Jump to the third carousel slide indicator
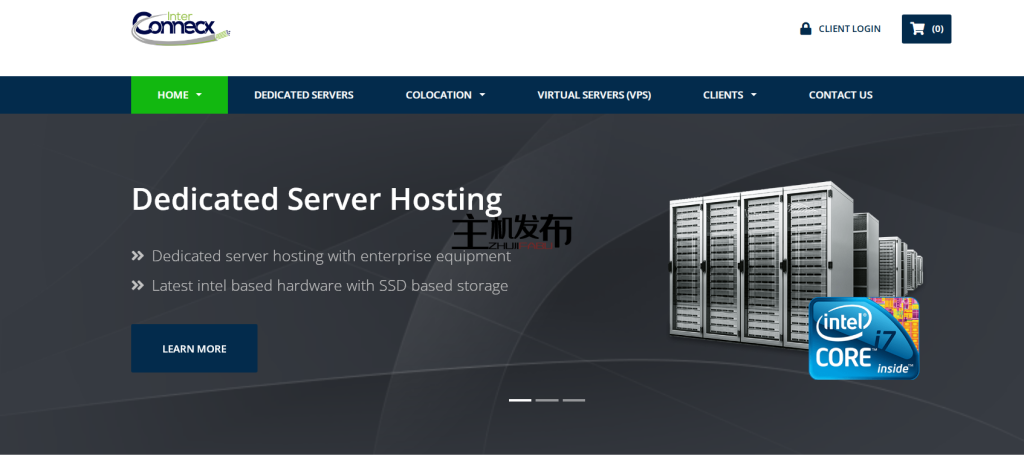This screenshot has height=462, width=1024. (x=573, y=400)
